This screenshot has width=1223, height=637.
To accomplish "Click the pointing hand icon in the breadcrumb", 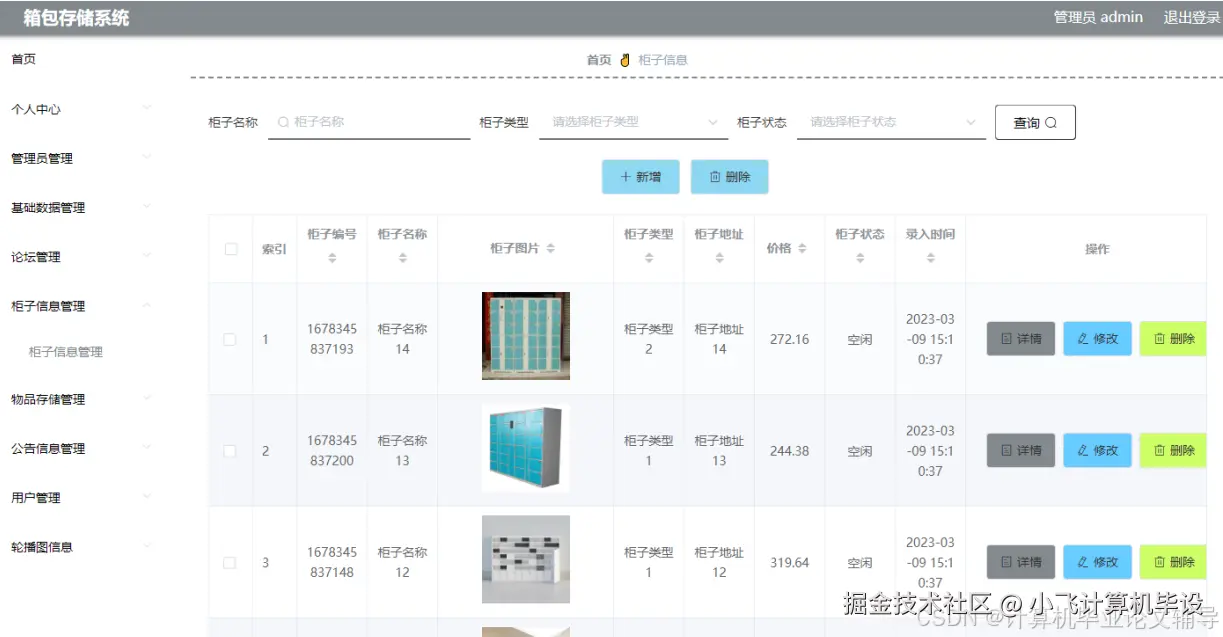I will [624, 59].
